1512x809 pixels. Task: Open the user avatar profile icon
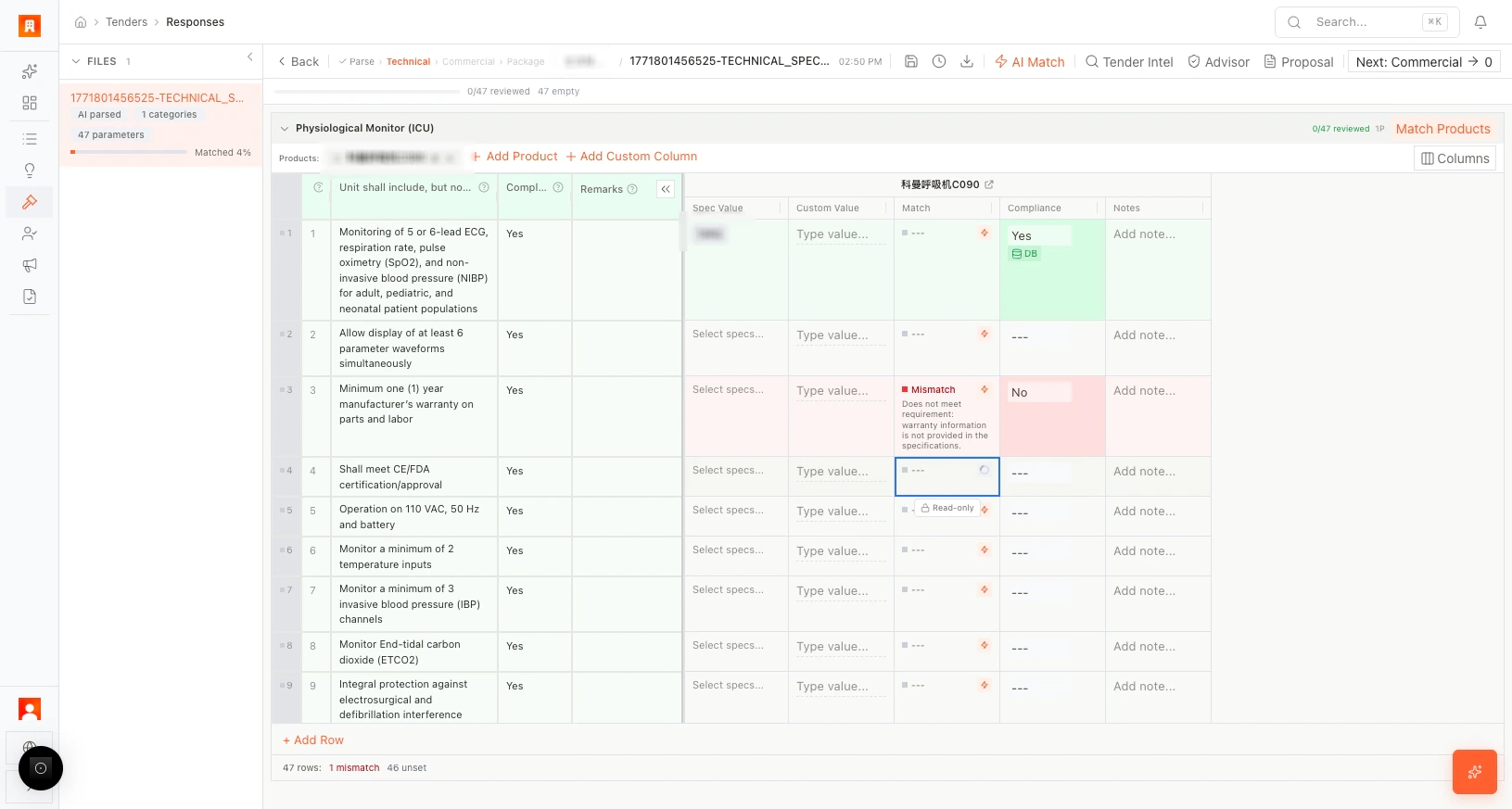30,710
